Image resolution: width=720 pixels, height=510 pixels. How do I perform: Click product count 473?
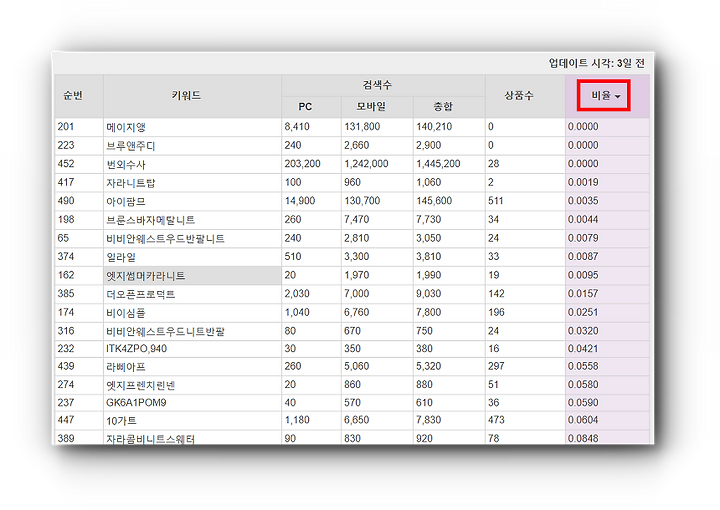496,420
